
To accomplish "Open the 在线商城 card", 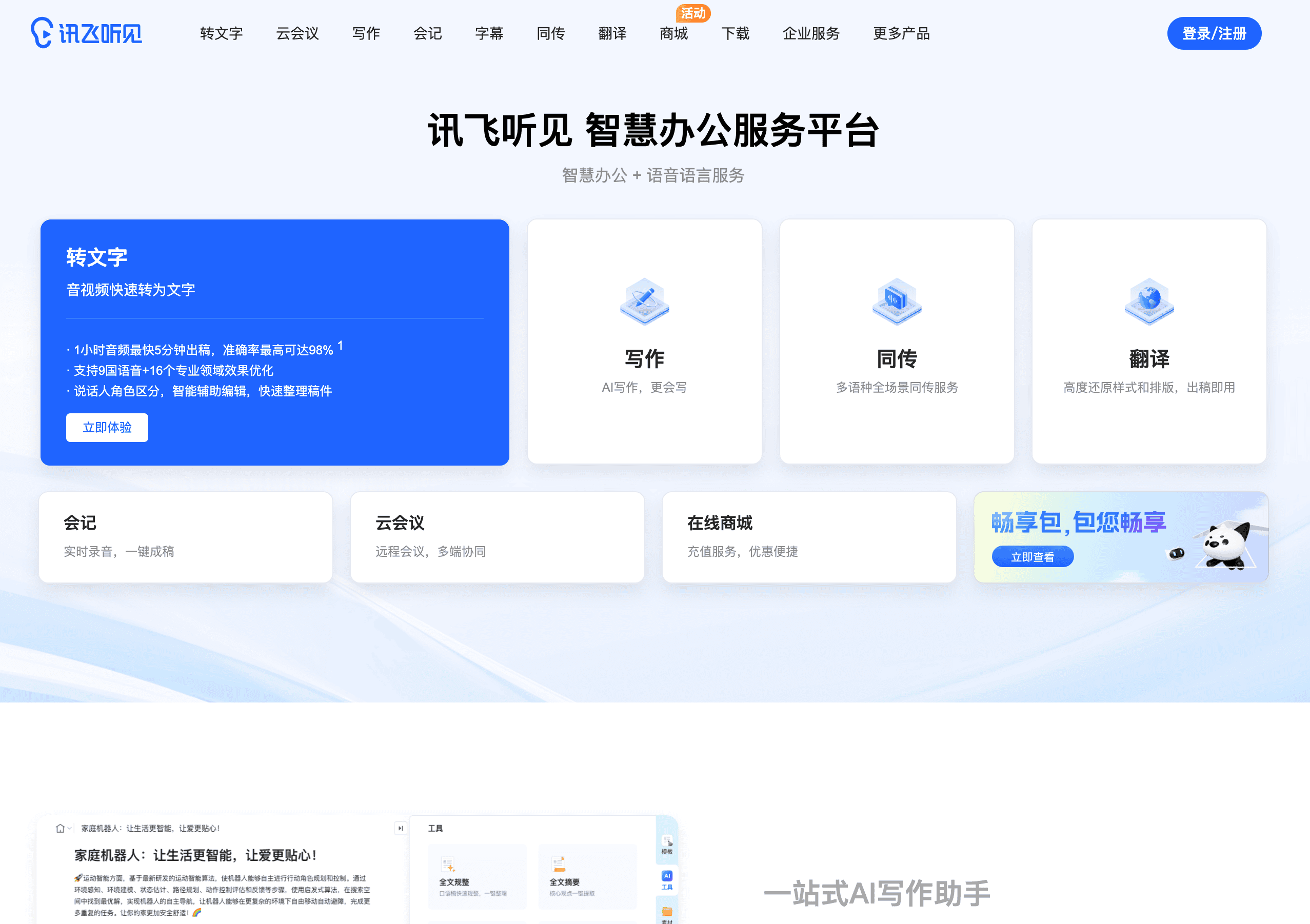I will coord(809,537).
